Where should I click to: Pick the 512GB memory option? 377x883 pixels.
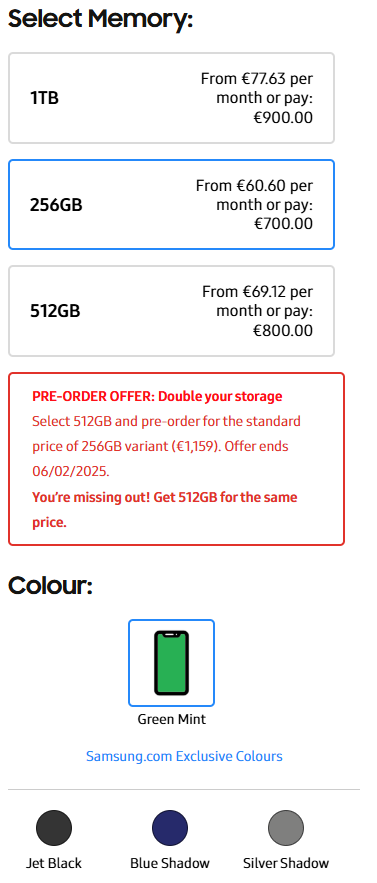(x=171, y=311)
